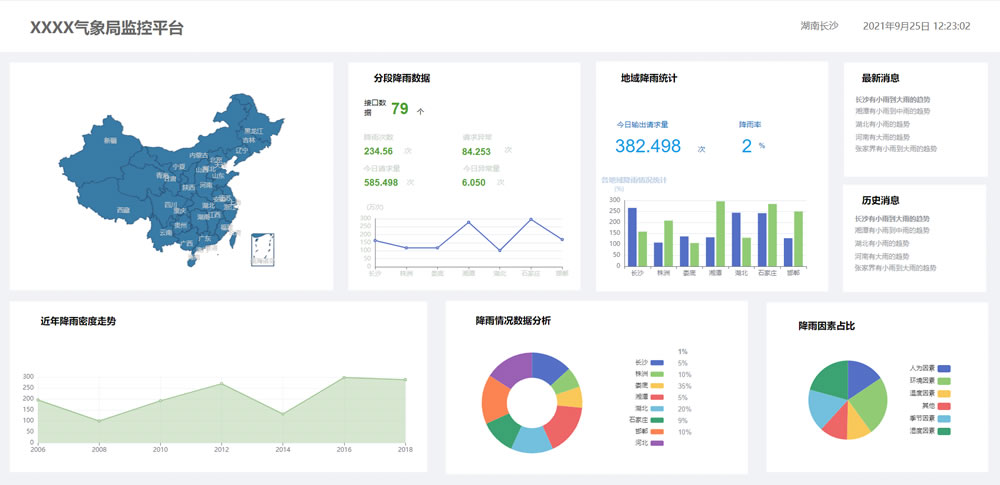Click the 2016 peak on the area chart
1000x485 pixels.
pyautogui.click(x=344, y=378)
